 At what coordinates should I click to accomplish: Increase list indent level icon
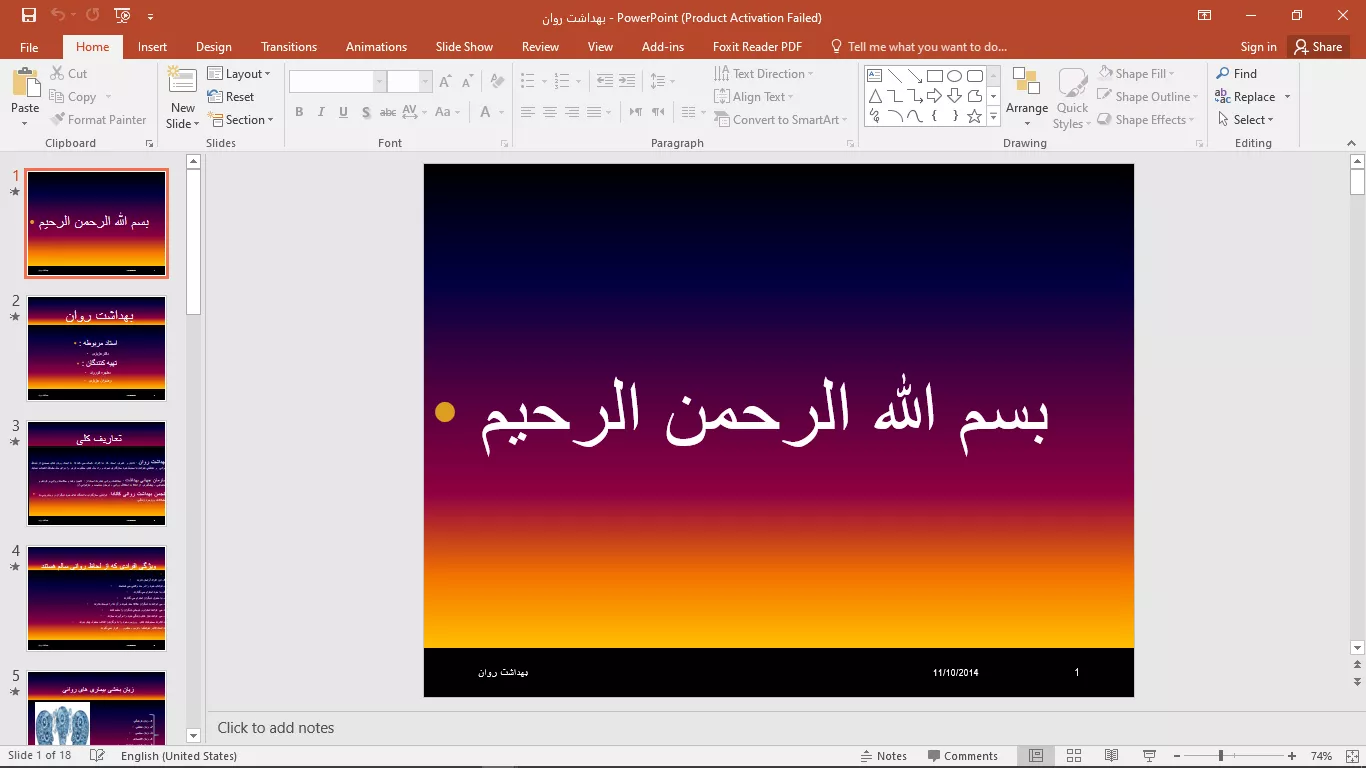click(627, 81)
